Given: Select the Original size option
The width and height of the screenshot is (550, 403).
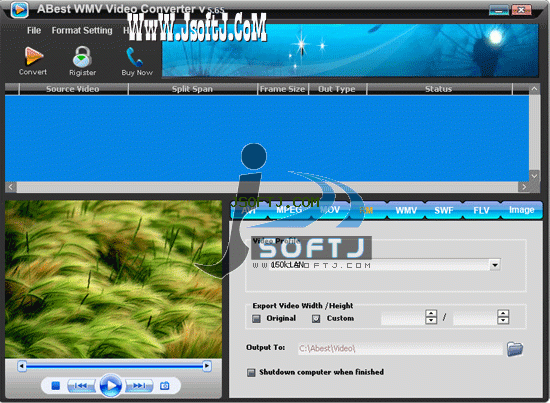Looking at the screenshot, I should click(x=256, y=318).
